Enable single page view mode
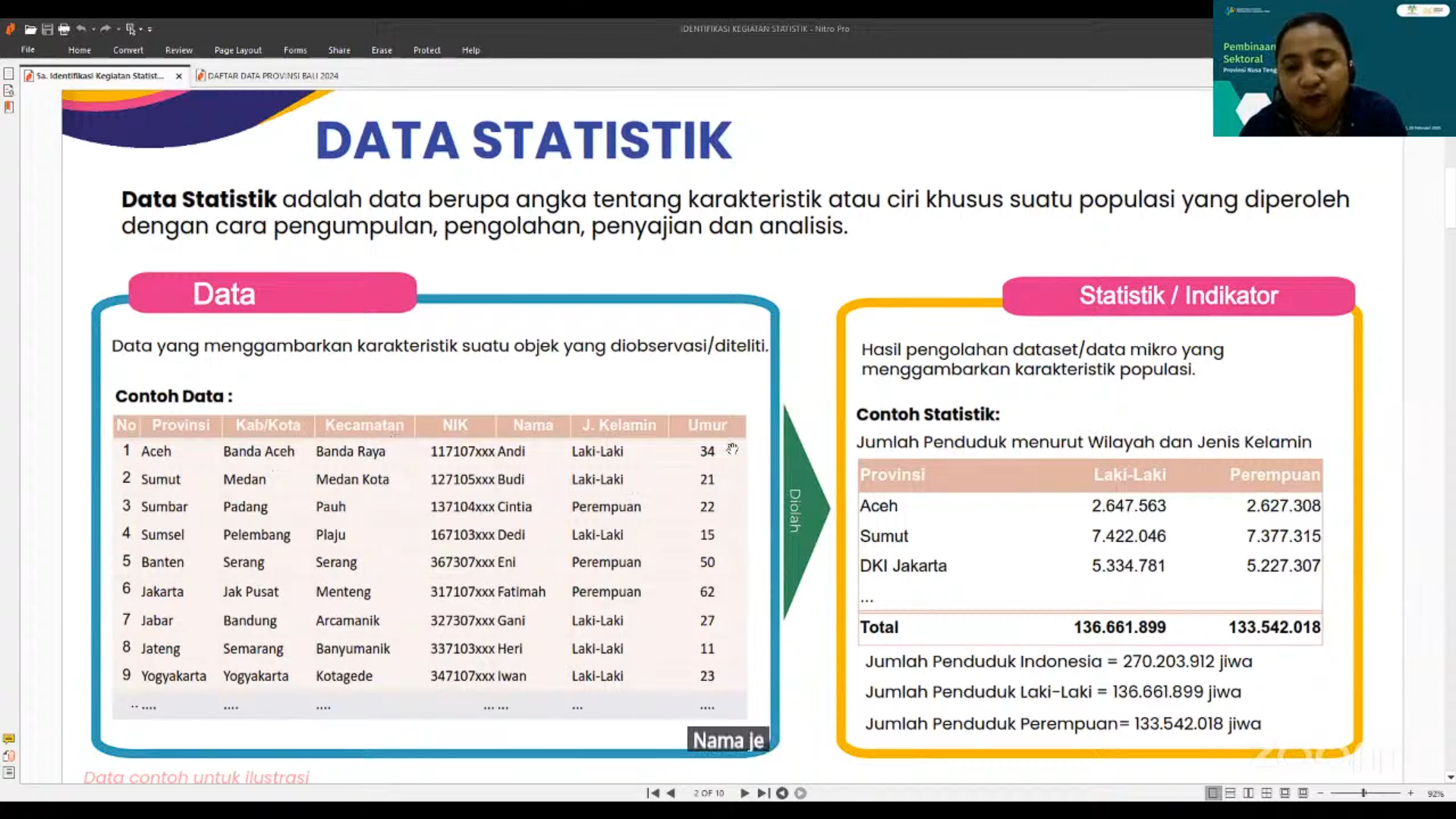 click(1212, 793)
